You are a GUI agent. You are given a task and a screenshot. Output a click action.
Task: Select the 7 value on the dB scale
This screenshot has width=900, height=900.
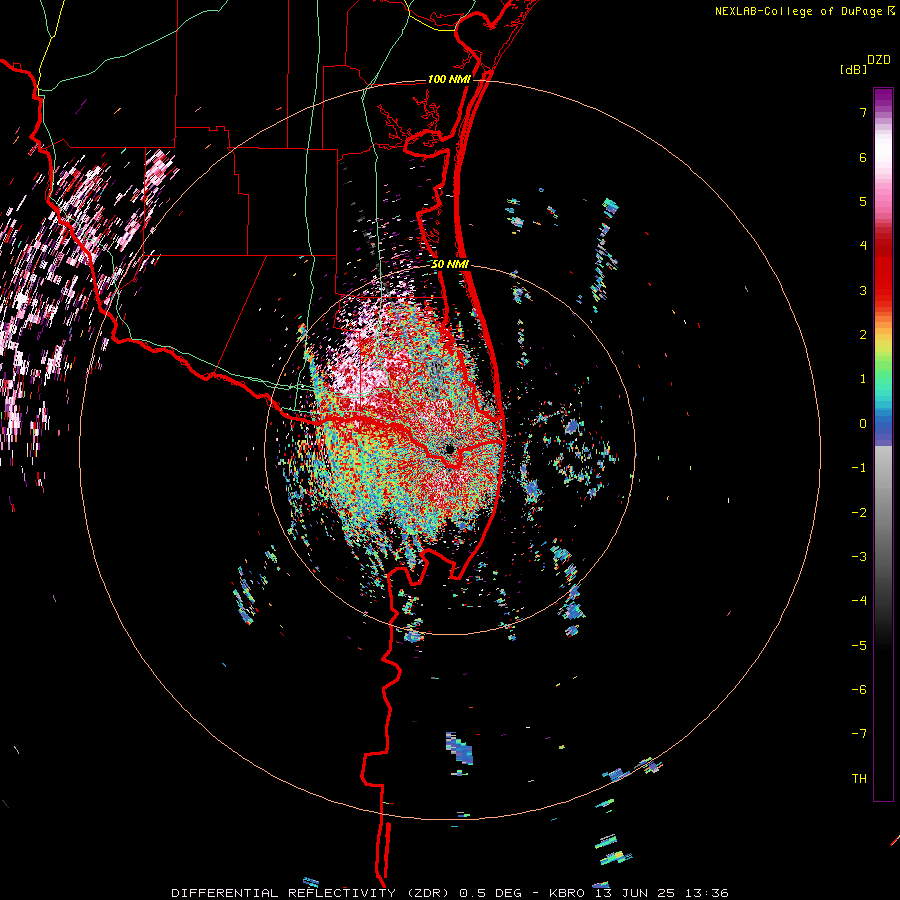pos(863,112)
